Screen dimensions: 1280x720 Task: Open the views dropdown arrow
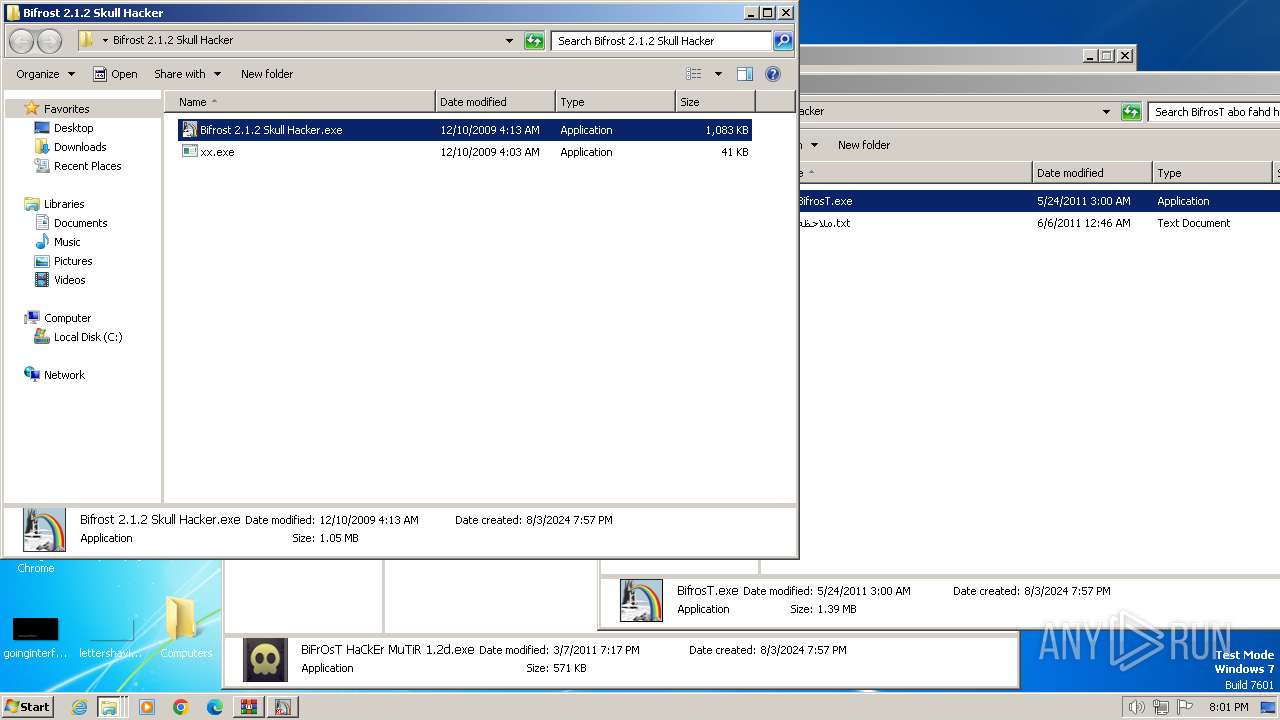coord(718,74)
